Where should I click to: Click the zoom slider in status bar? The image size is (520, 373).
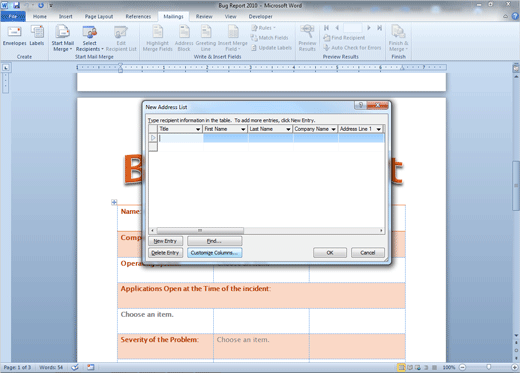point(489,367)
